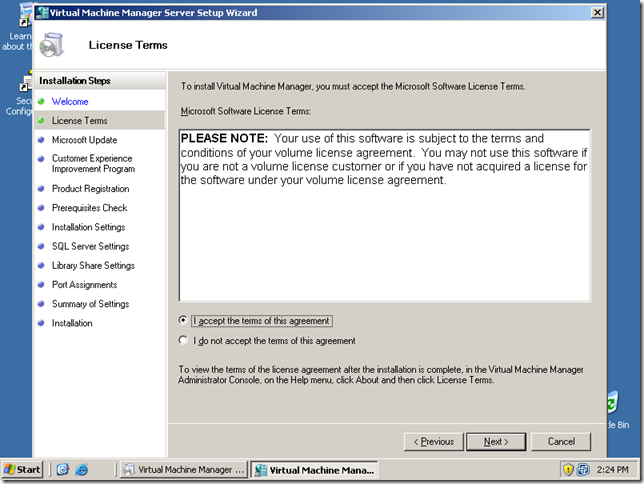Select License Terms in Installation Steps
The height and width of the screenshot is (484, 644).
click(x=79, y=121)
